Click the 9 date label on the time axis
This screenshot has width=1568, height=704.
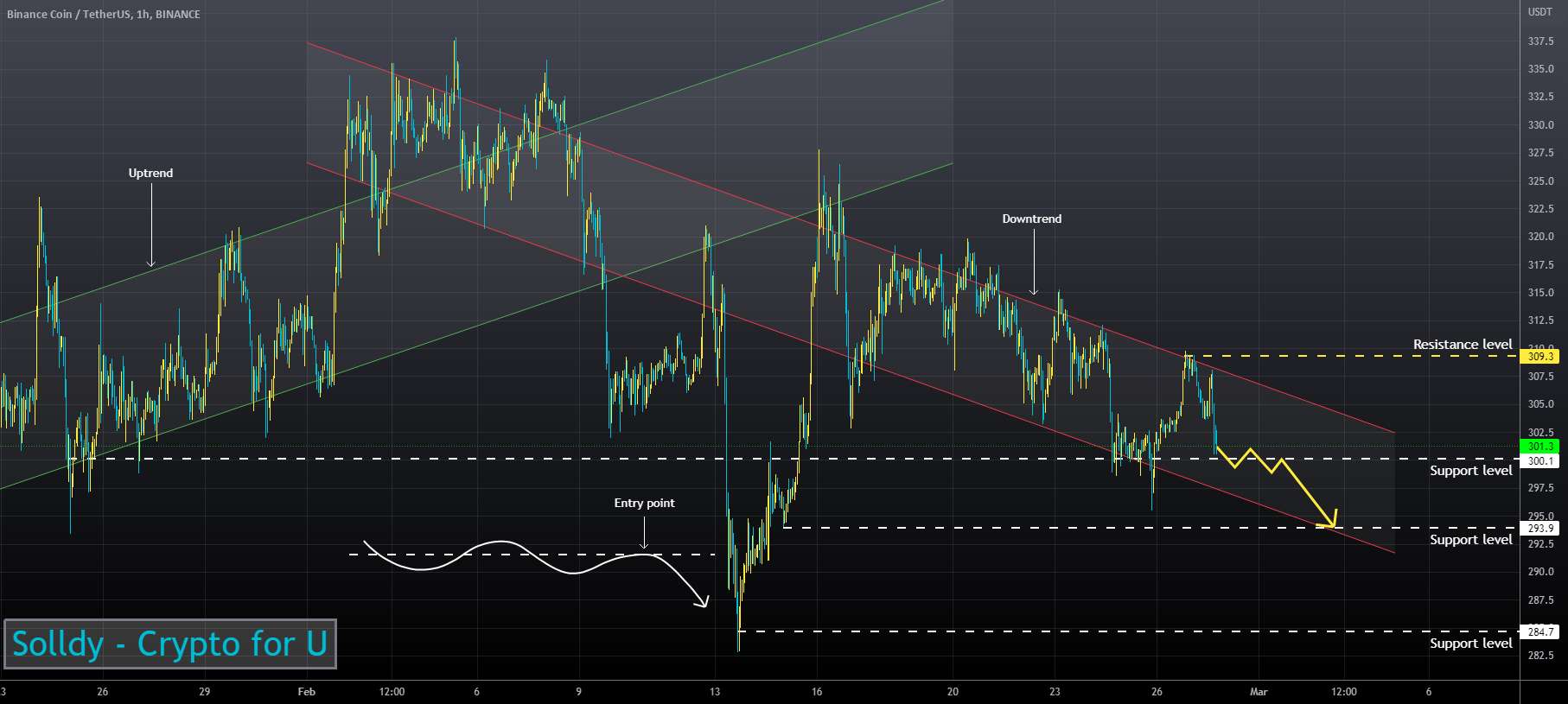578,692
